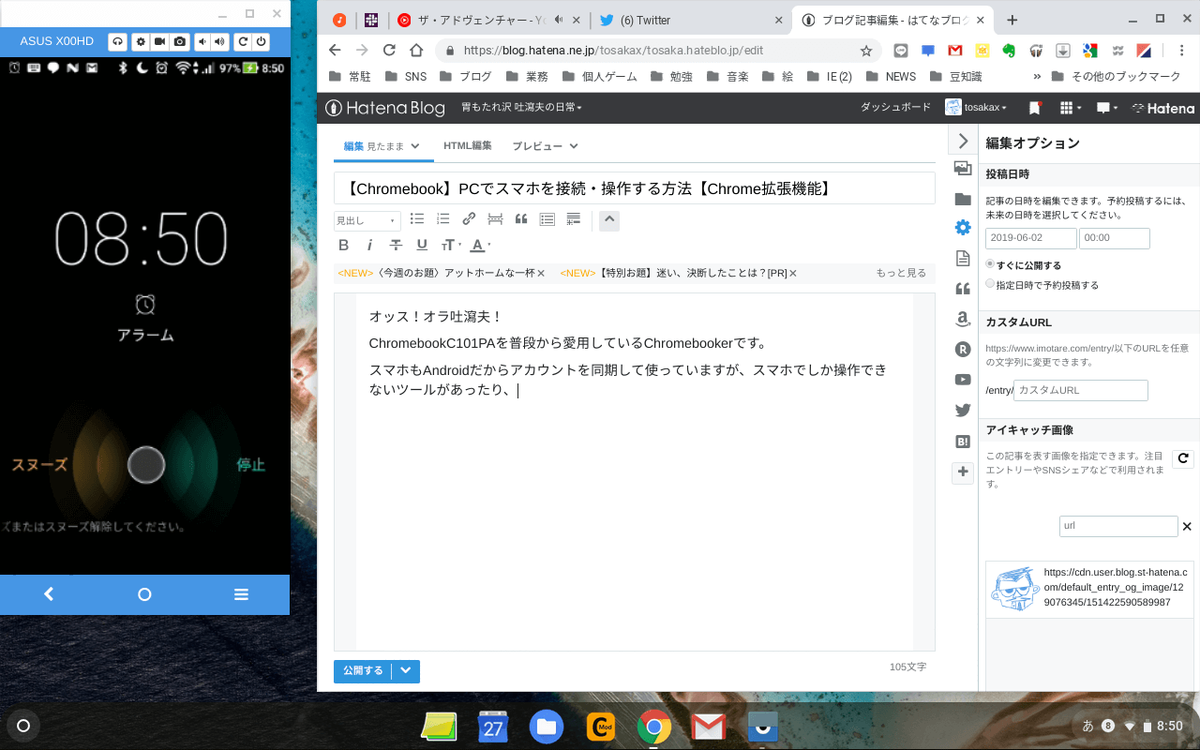Click the post date field 2019-06-02
This screenshot has height=750, width=1200.
tap(1030, 238)
